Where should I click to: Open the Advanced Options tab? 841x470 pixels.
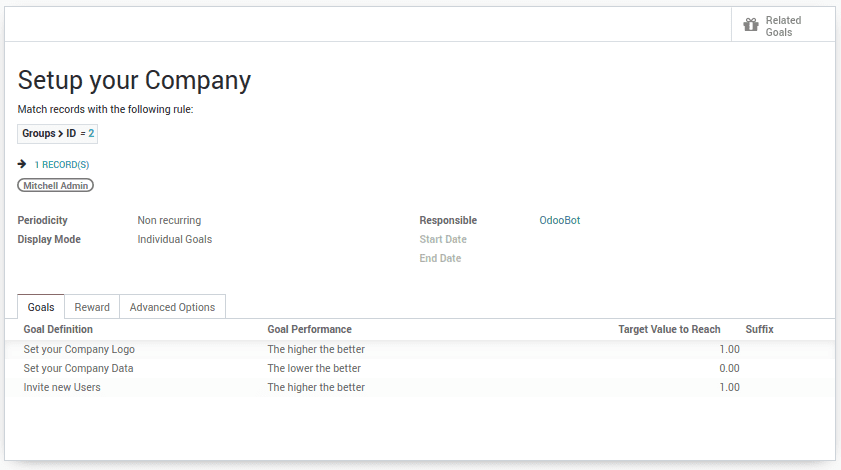click(172, 307)
